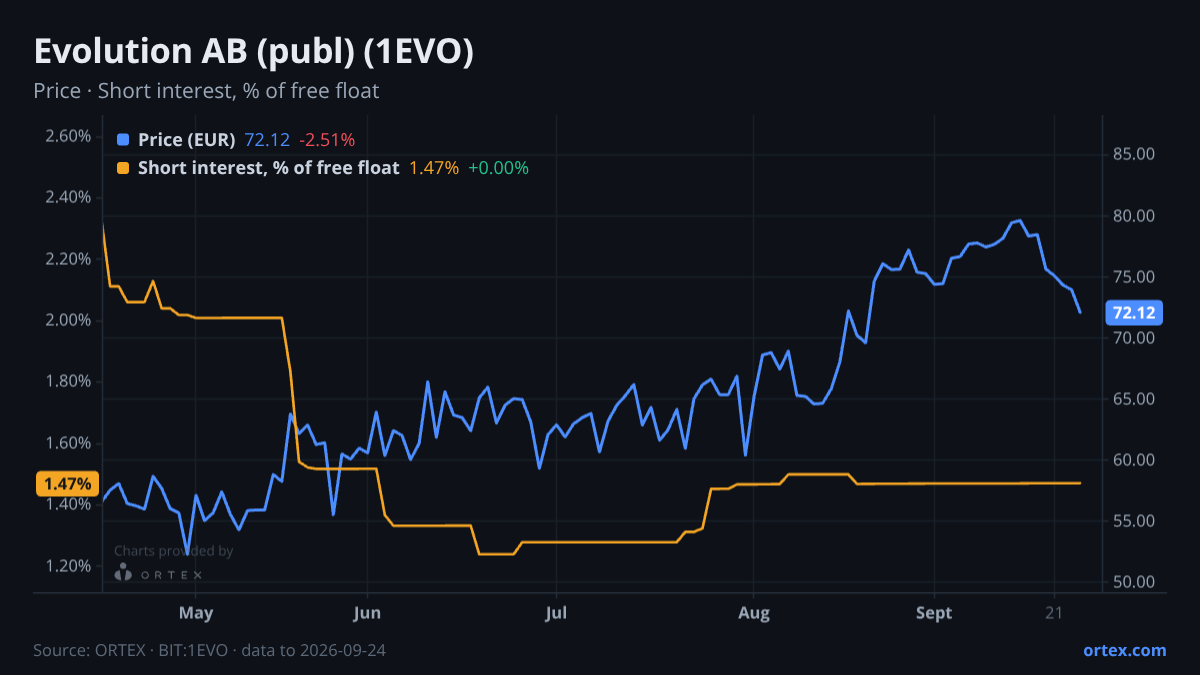
Task: Click the 70.00 right axis label
Action: pyautogui.click(x=1134, y=338)
